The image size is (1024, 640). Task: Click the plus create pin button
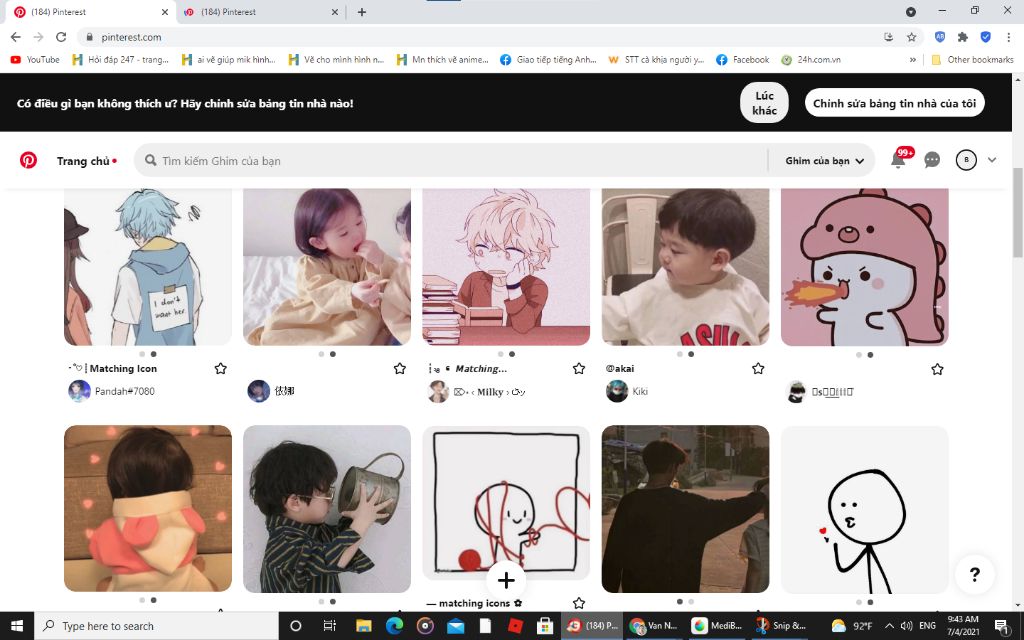coord(505,580)
